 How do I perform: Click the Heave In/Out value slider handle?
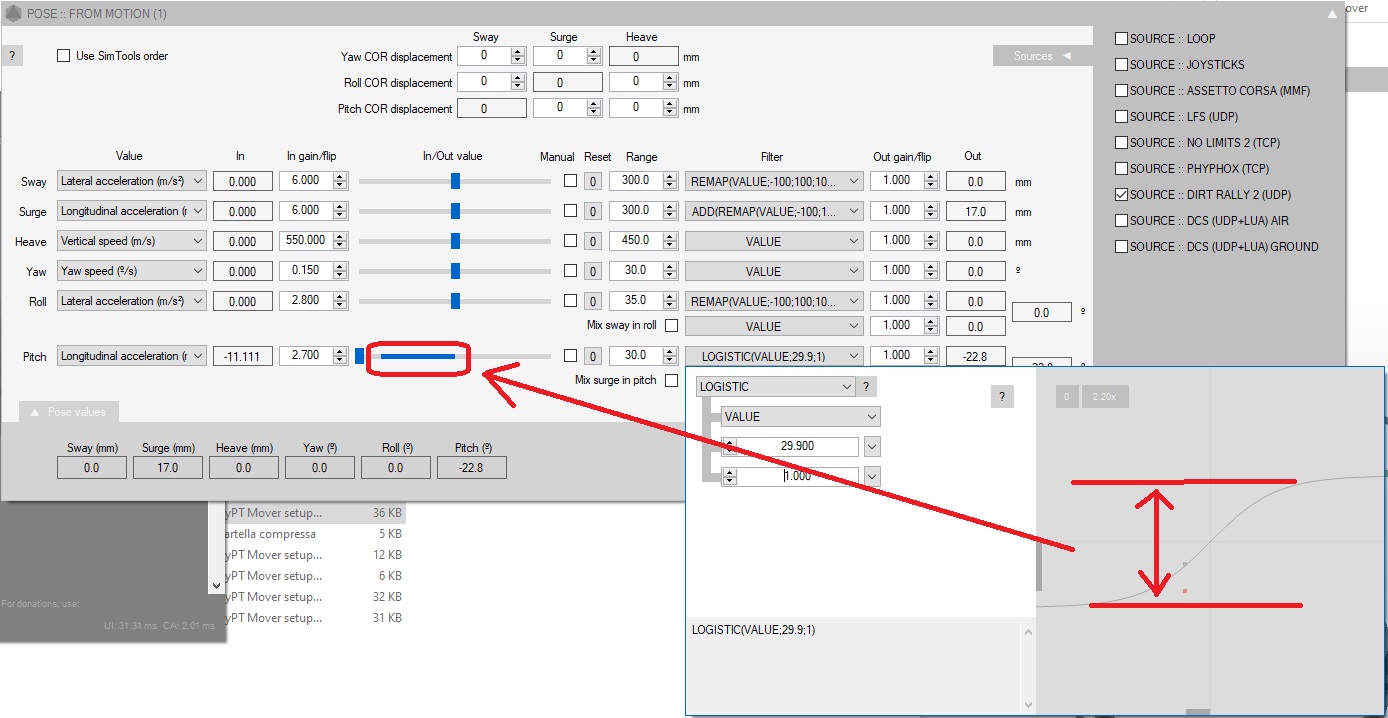(x=455, y=241)
